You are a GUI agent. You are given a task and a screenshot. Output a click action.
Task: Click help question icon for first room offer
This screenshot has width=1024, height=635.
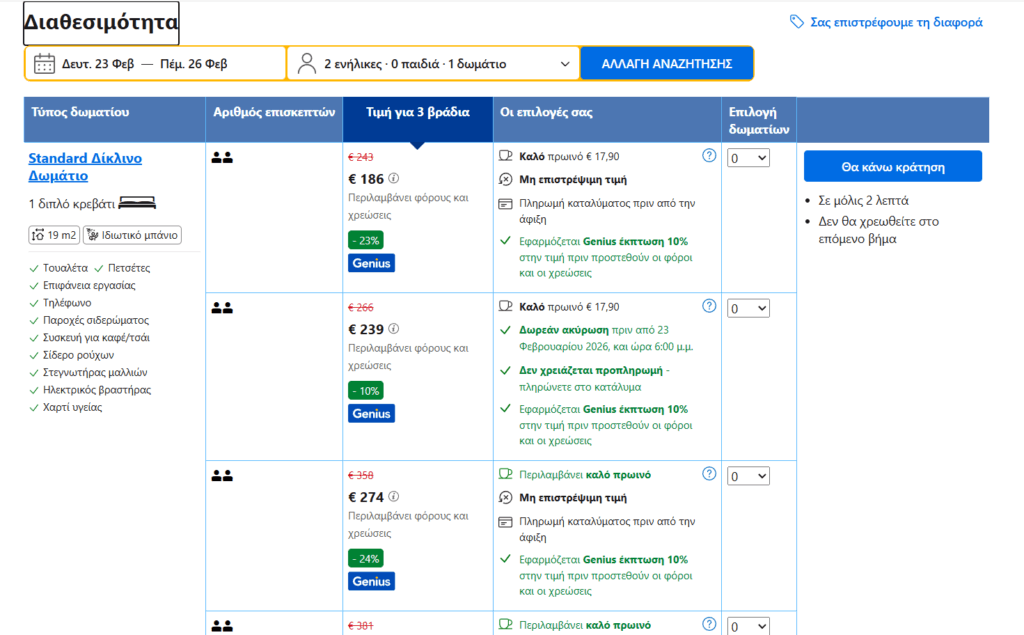pos(709,156)
